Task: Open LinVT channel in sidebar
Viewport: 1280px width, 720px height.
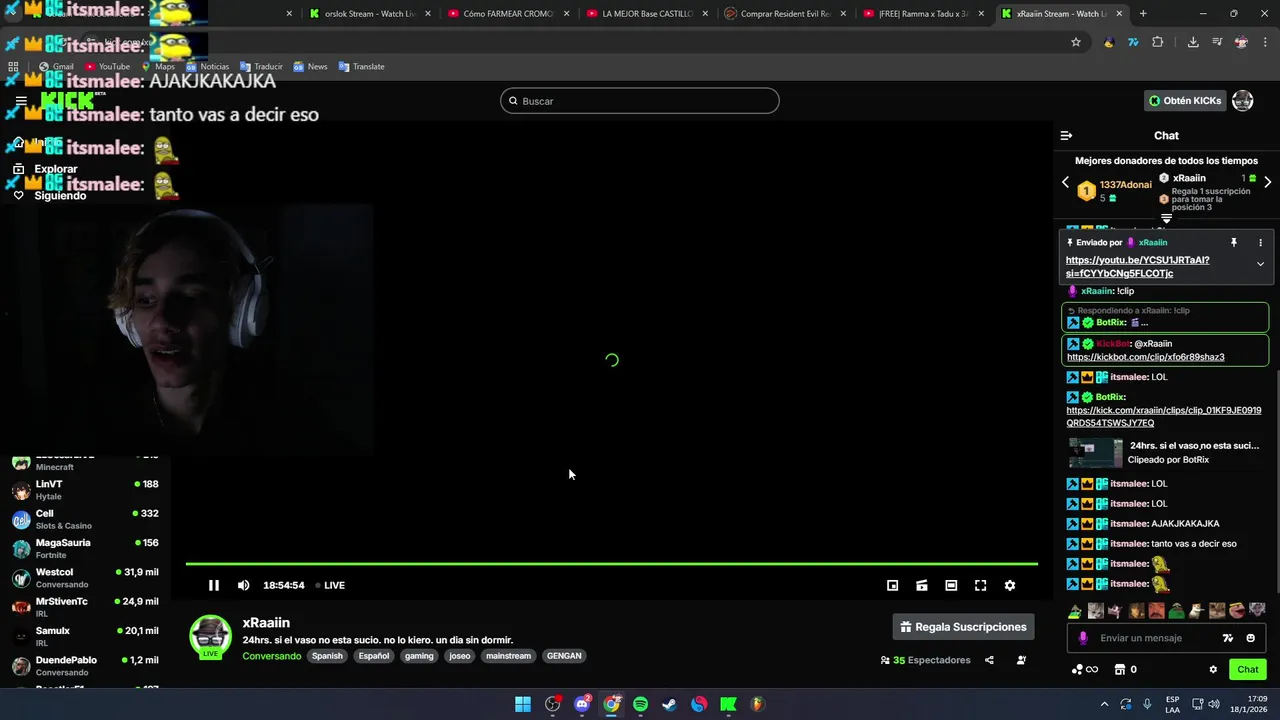Action: pyautogui.click(x=85, y=490)
